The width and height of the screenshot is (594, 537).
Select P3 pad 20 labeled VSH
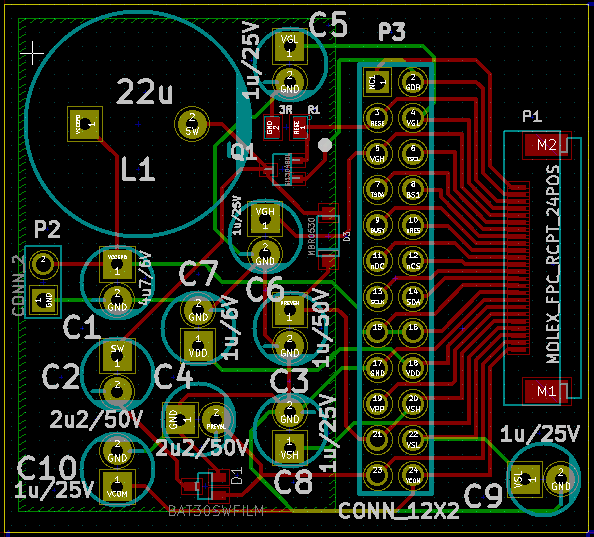point(413,404)
